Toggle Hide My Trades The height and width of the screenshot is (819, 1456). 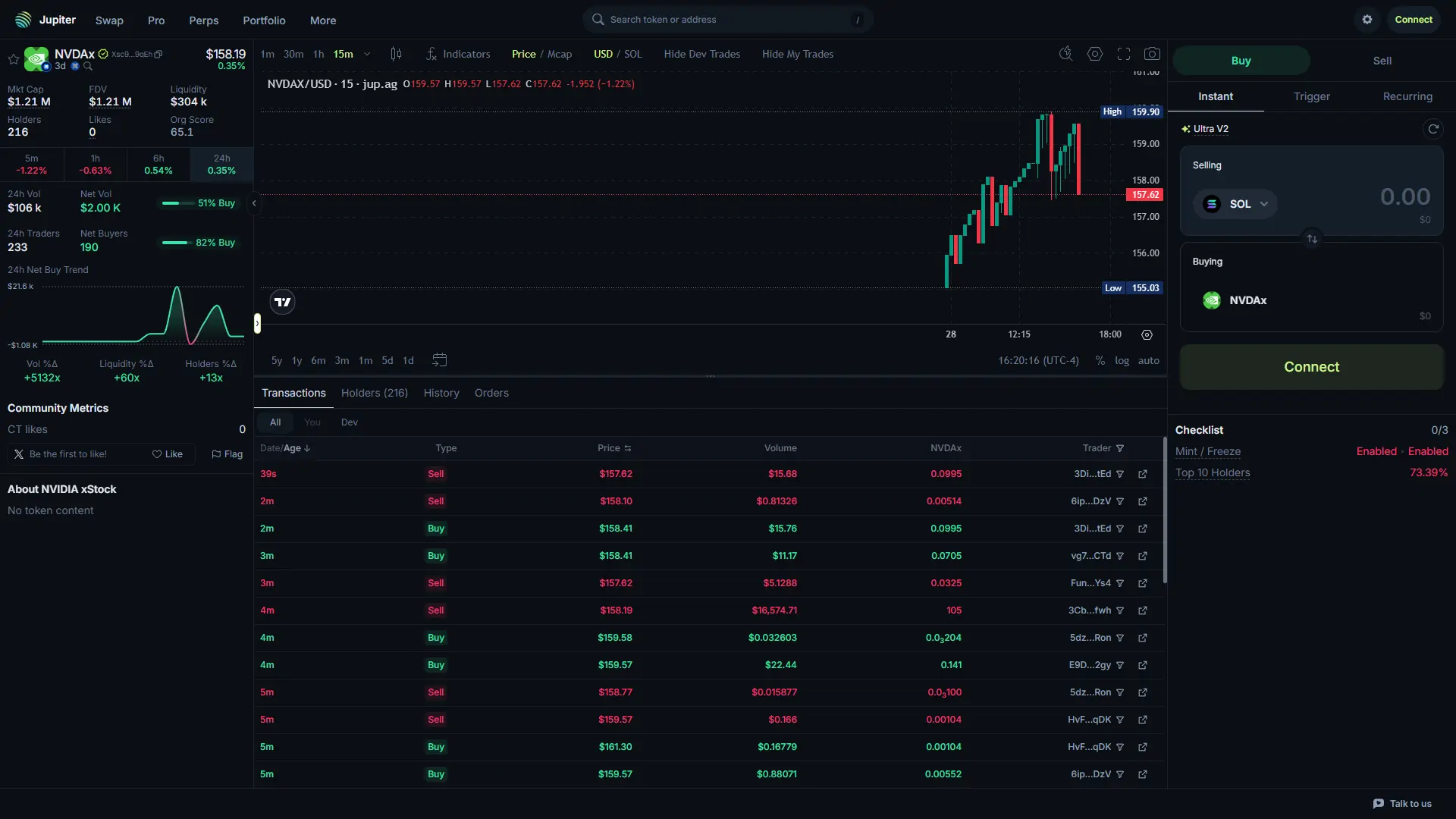pos(797,54)
